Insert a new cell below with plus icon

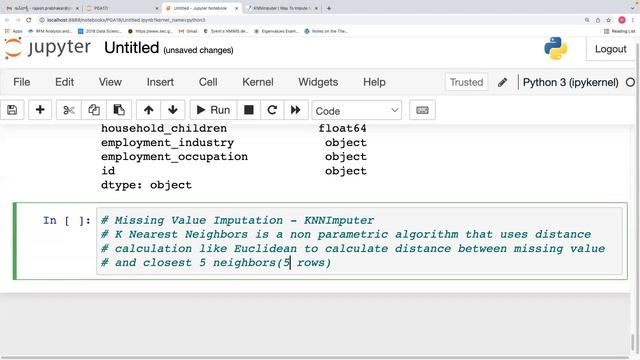40,110
